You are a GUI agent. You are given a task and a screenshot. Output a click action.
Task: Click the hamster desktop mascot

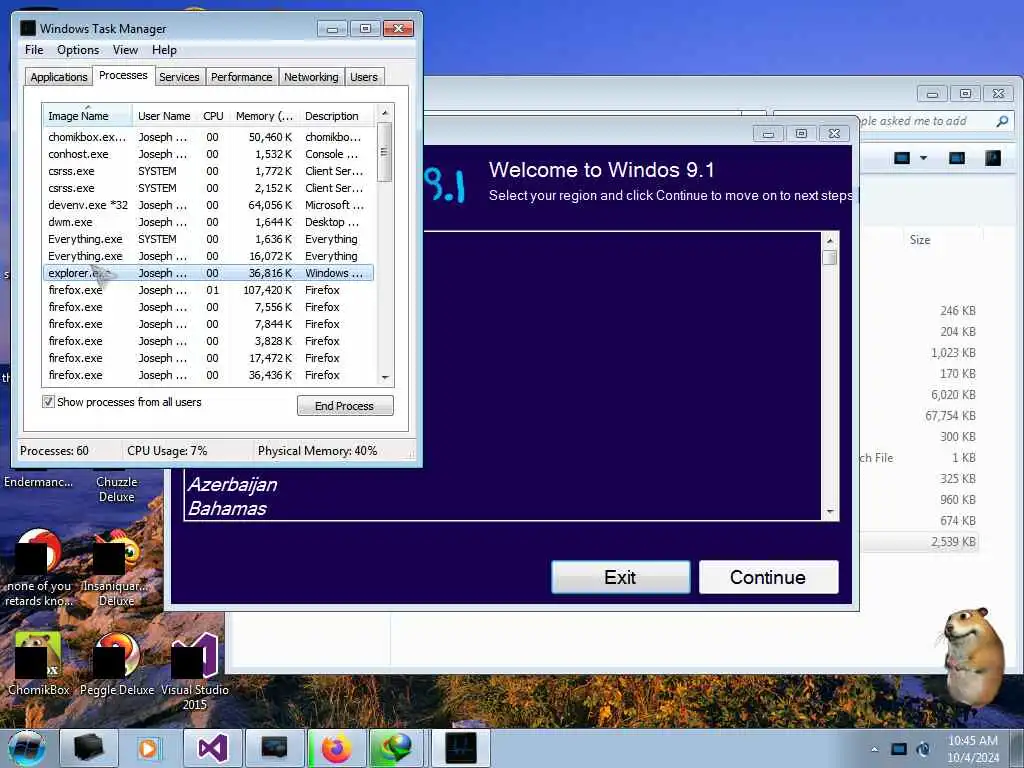(x=975, y=656)
